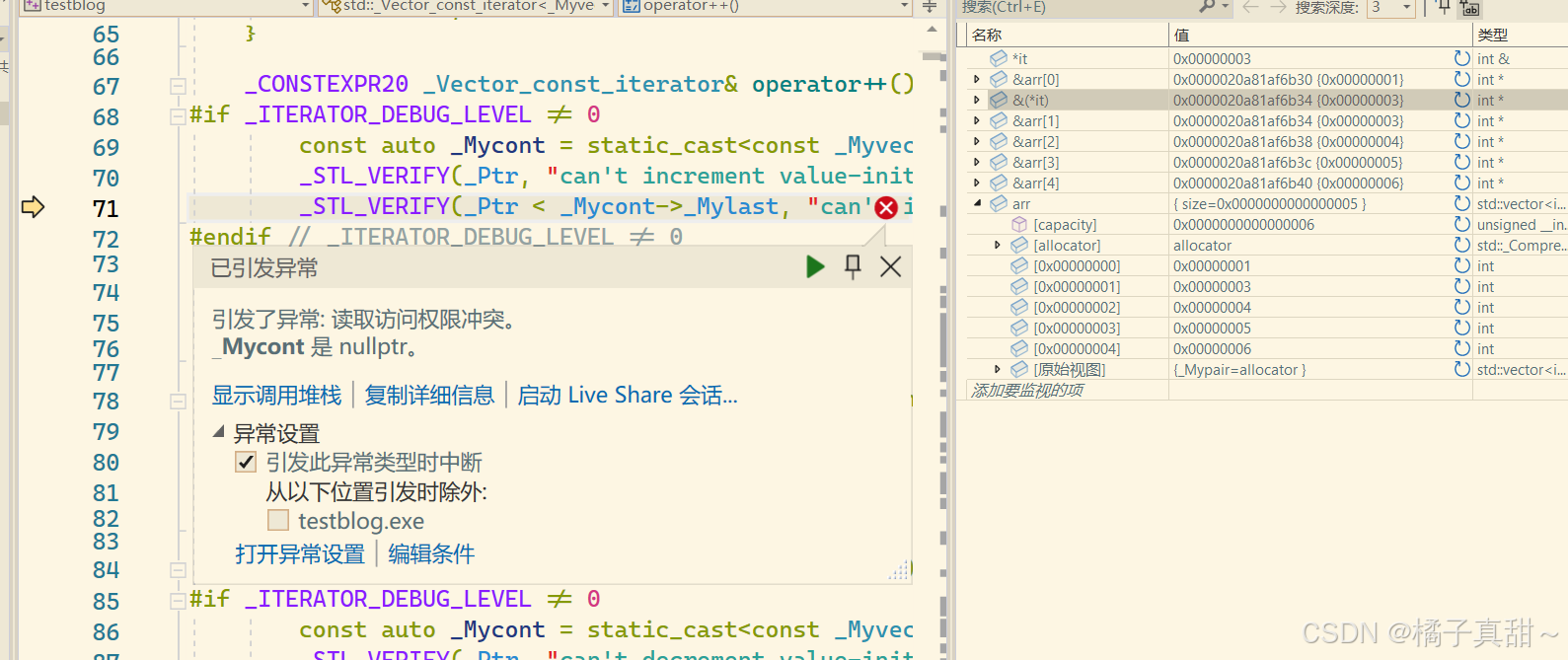
Task: Expand the &arr[0] watch item
Action: click(977, 79)
